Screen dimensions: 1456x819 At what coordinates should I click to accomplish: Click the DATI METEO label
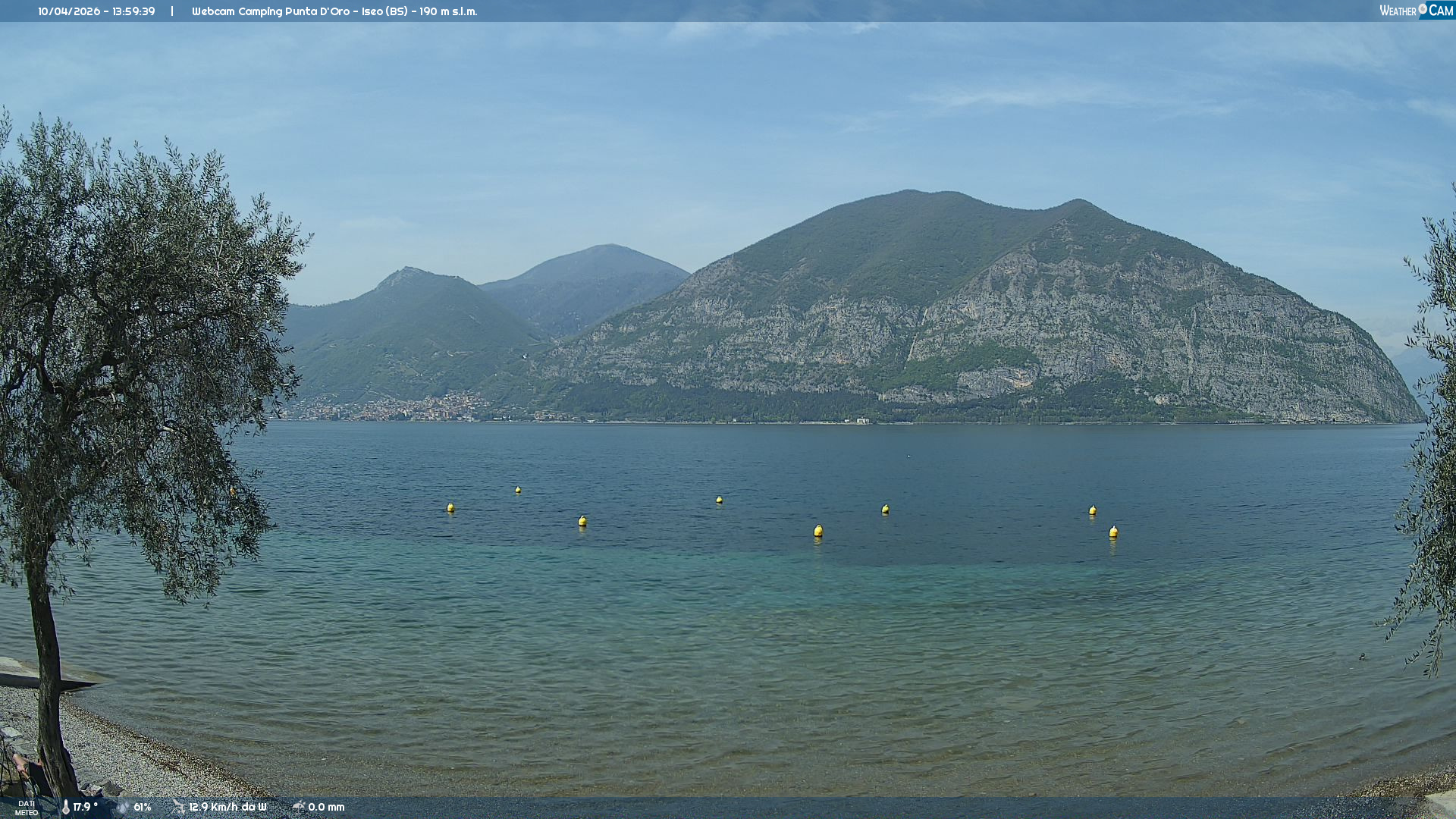pos(27,808)
